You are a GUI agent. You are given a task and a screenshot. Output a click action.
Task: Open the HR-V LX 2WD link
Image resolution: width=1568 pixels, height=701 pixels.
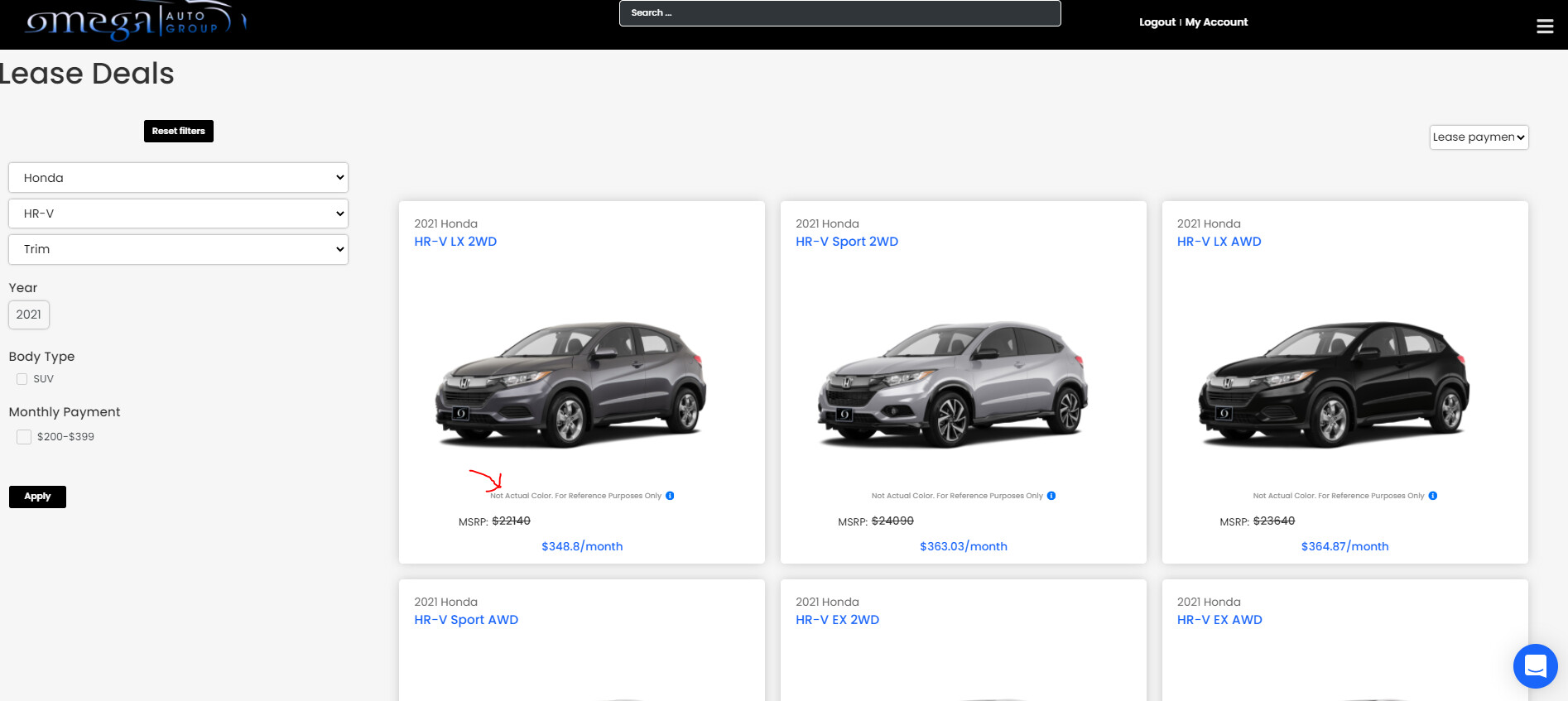(x=455, y=242)
